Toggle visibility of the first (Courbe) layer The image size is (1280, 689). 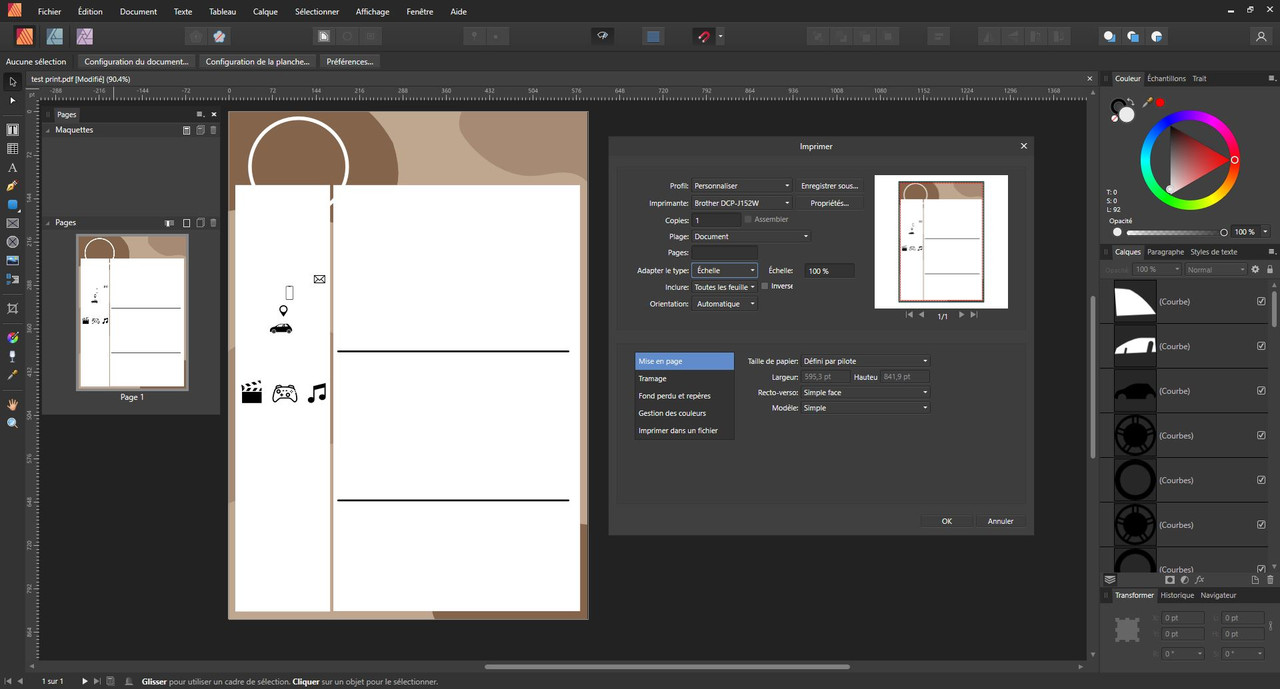(x=1260, y=301)
